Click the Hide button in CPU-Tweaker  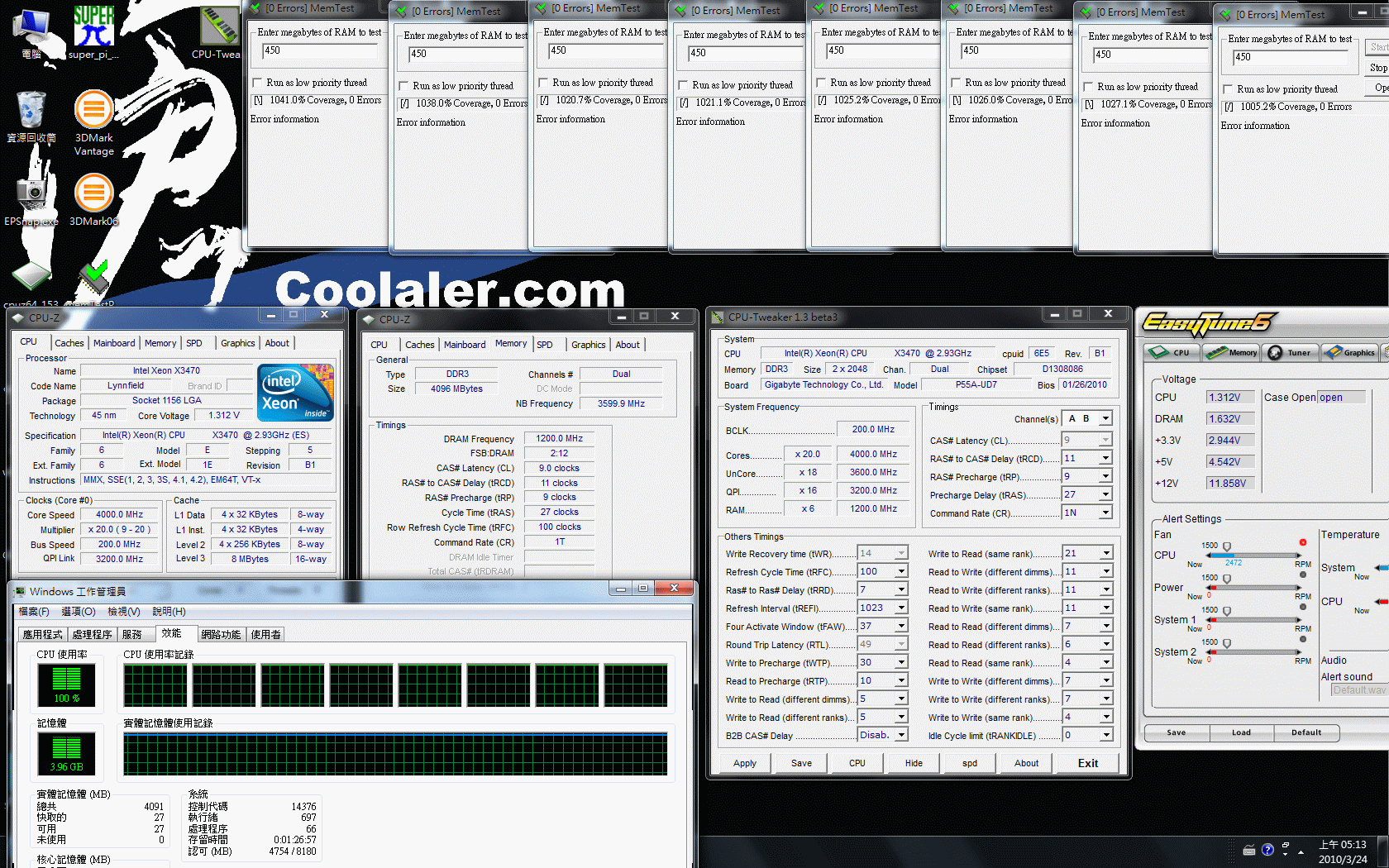click(x=913, y=763)
